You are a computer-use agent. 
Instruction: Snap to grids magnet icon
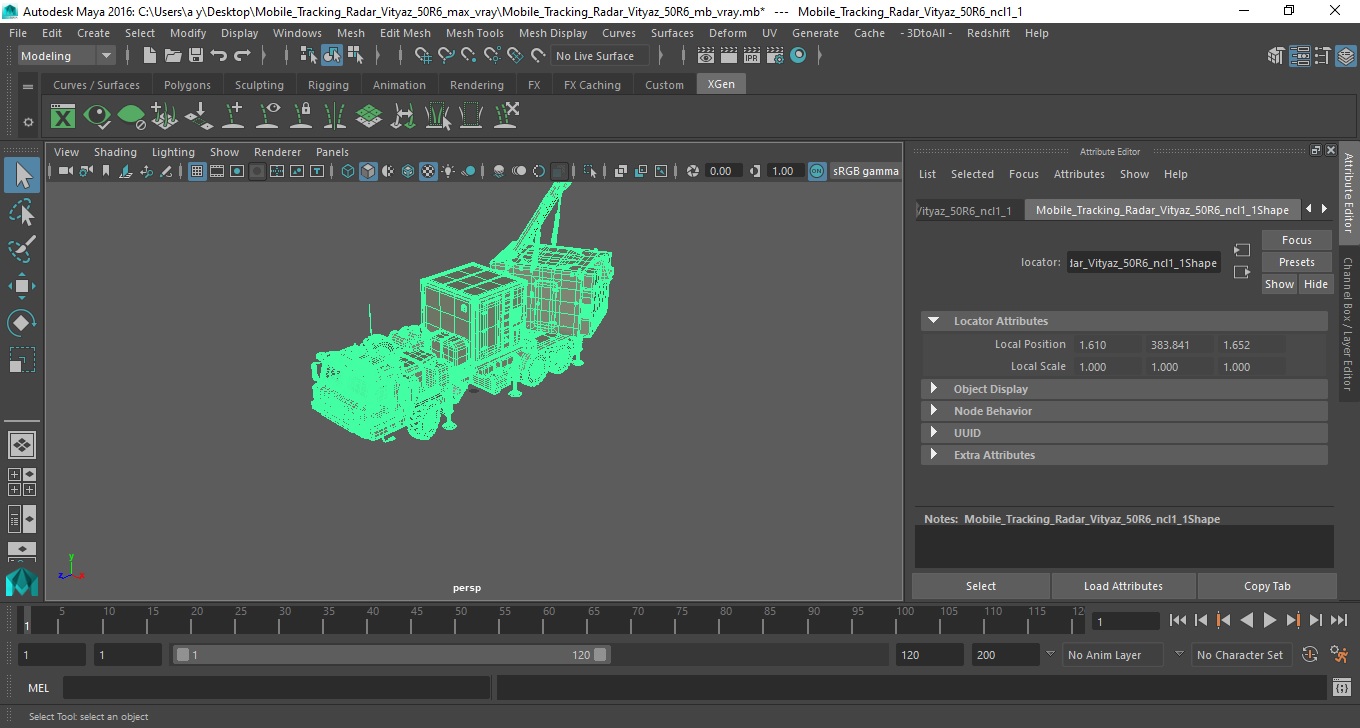pyautogui.click(x=421, y=56)
